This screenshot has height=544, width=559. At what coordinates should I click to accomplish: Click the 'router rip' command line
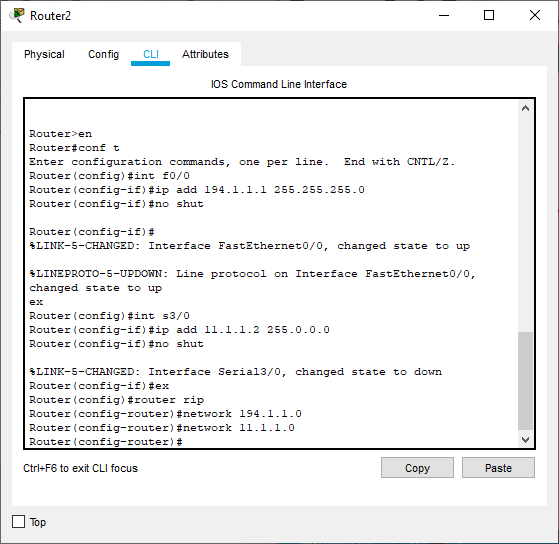[x=117, y=400]
